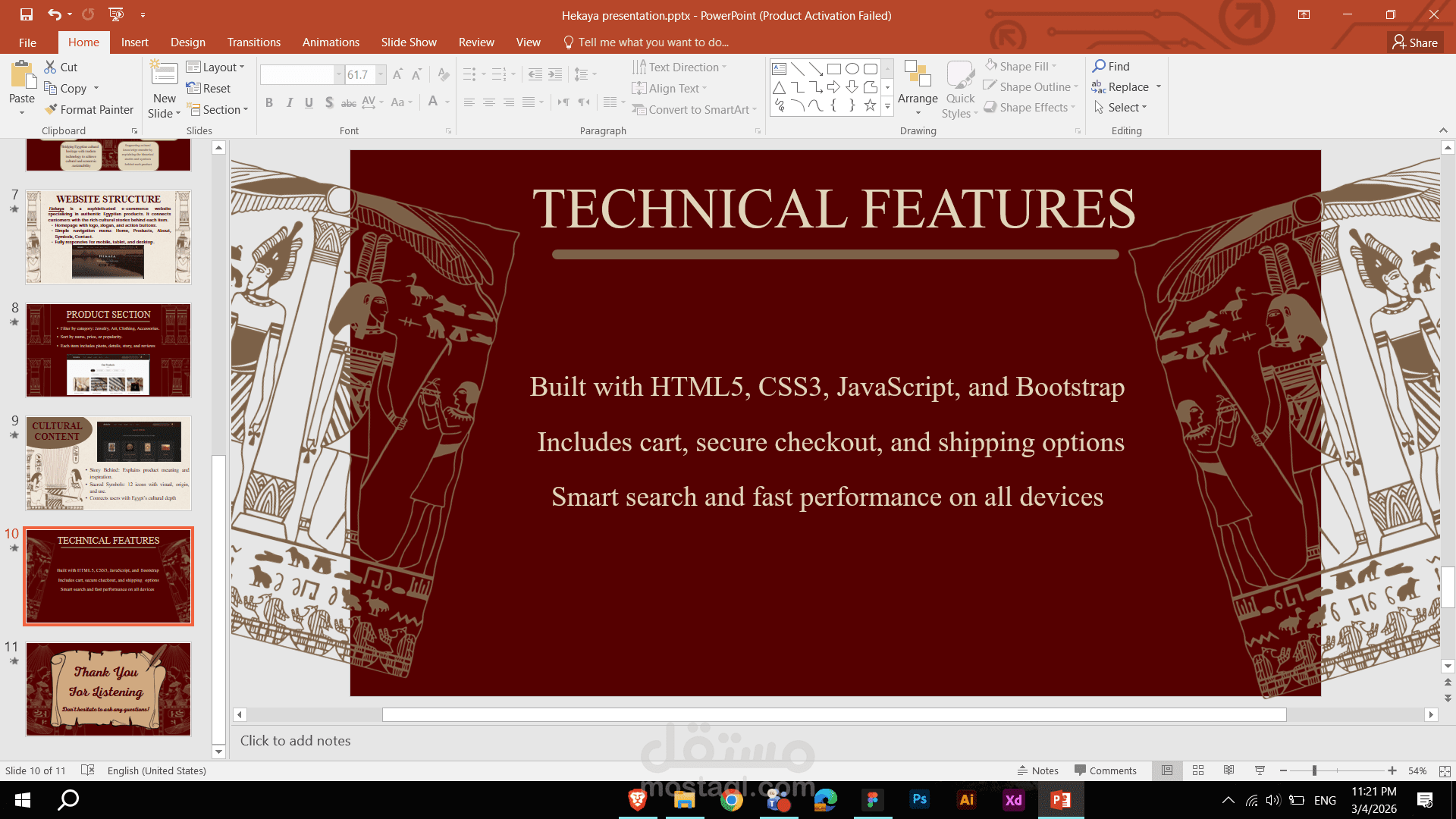This screenshot has height=819, width=1456.
Task: Expand the Section dropdown menu
Action: 218,110
